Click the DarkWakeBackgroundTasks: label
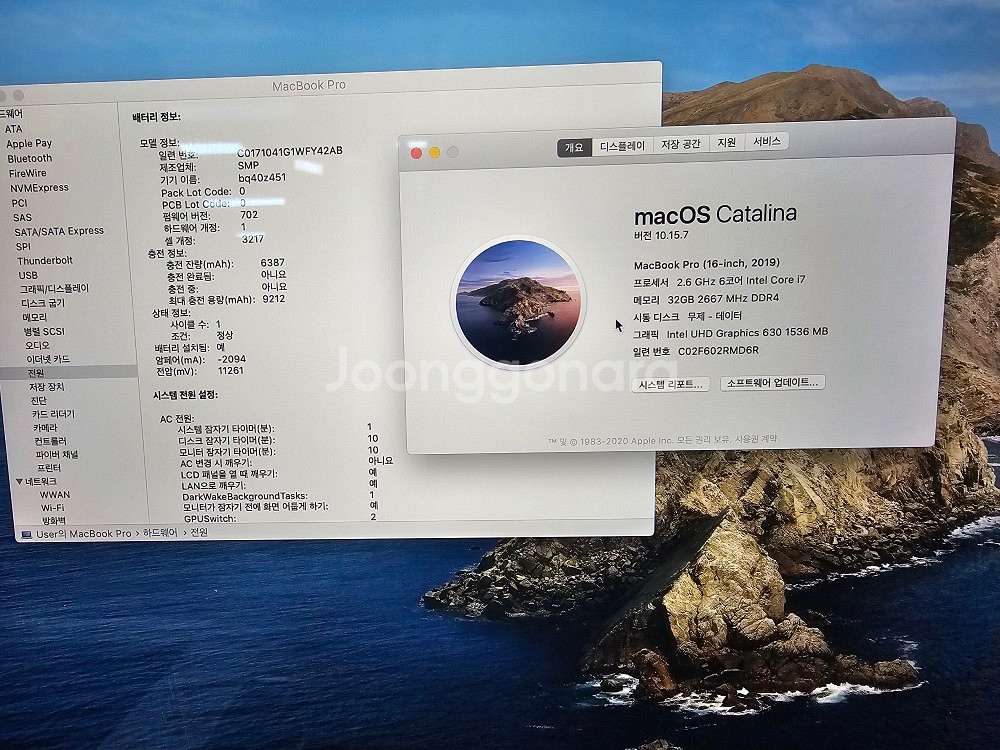This screenshot has height=750, width=1000. click(x=245, y=496)
